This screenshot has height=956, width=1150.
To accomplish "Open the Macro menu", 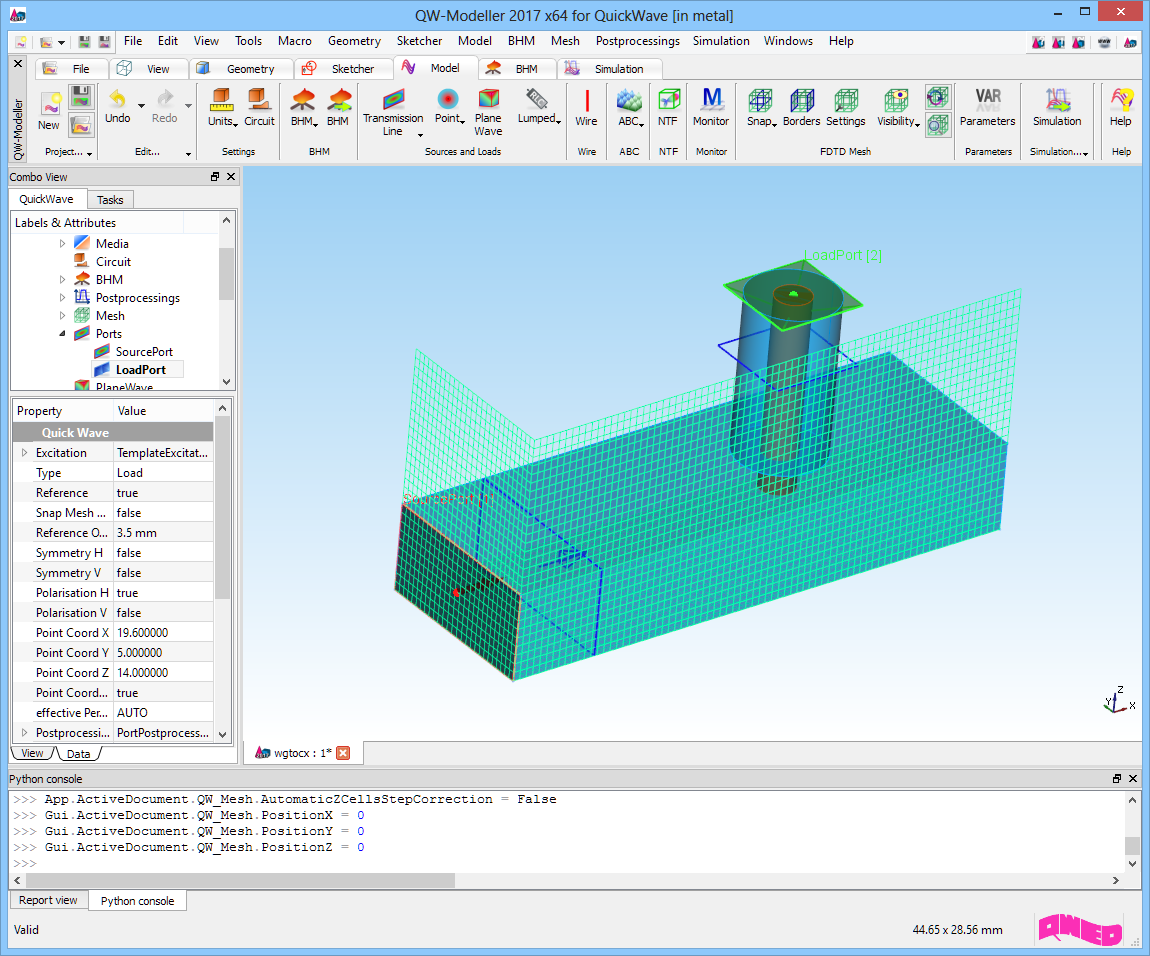I will (294, 41).
